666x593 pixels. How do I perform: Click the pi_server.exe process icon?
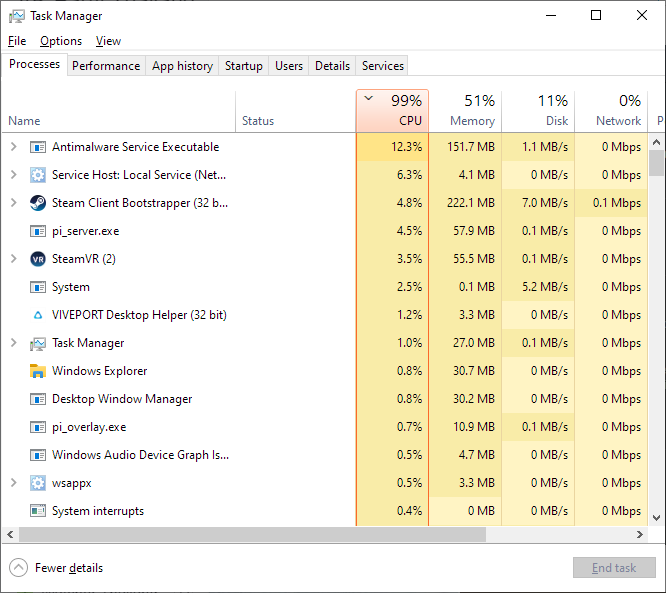pos(38,231)
